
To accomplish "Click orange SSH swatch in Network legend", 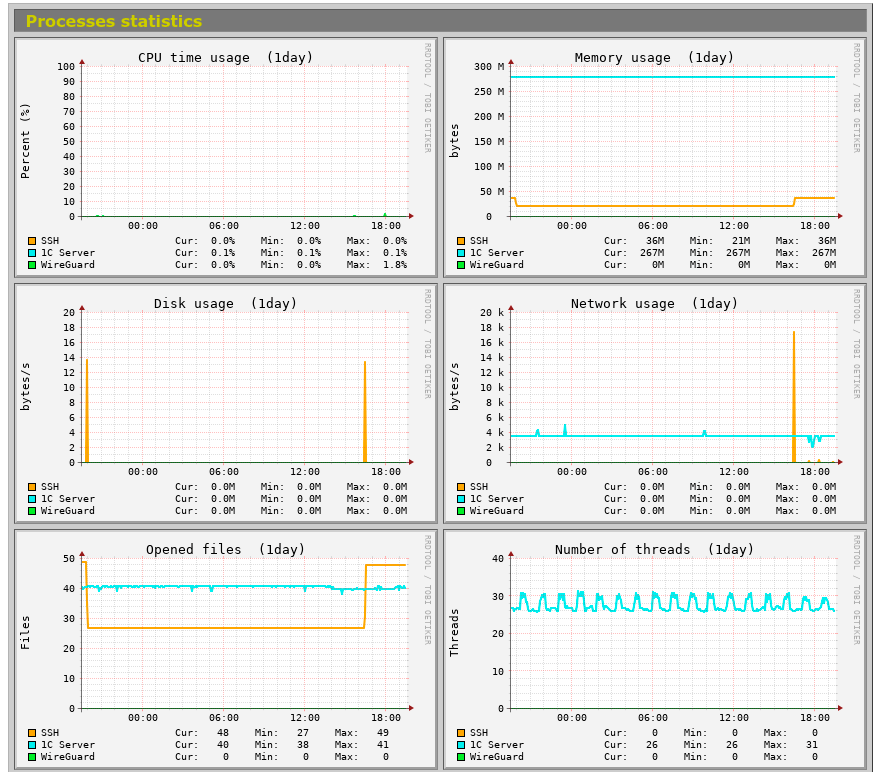I will point(461,487).
